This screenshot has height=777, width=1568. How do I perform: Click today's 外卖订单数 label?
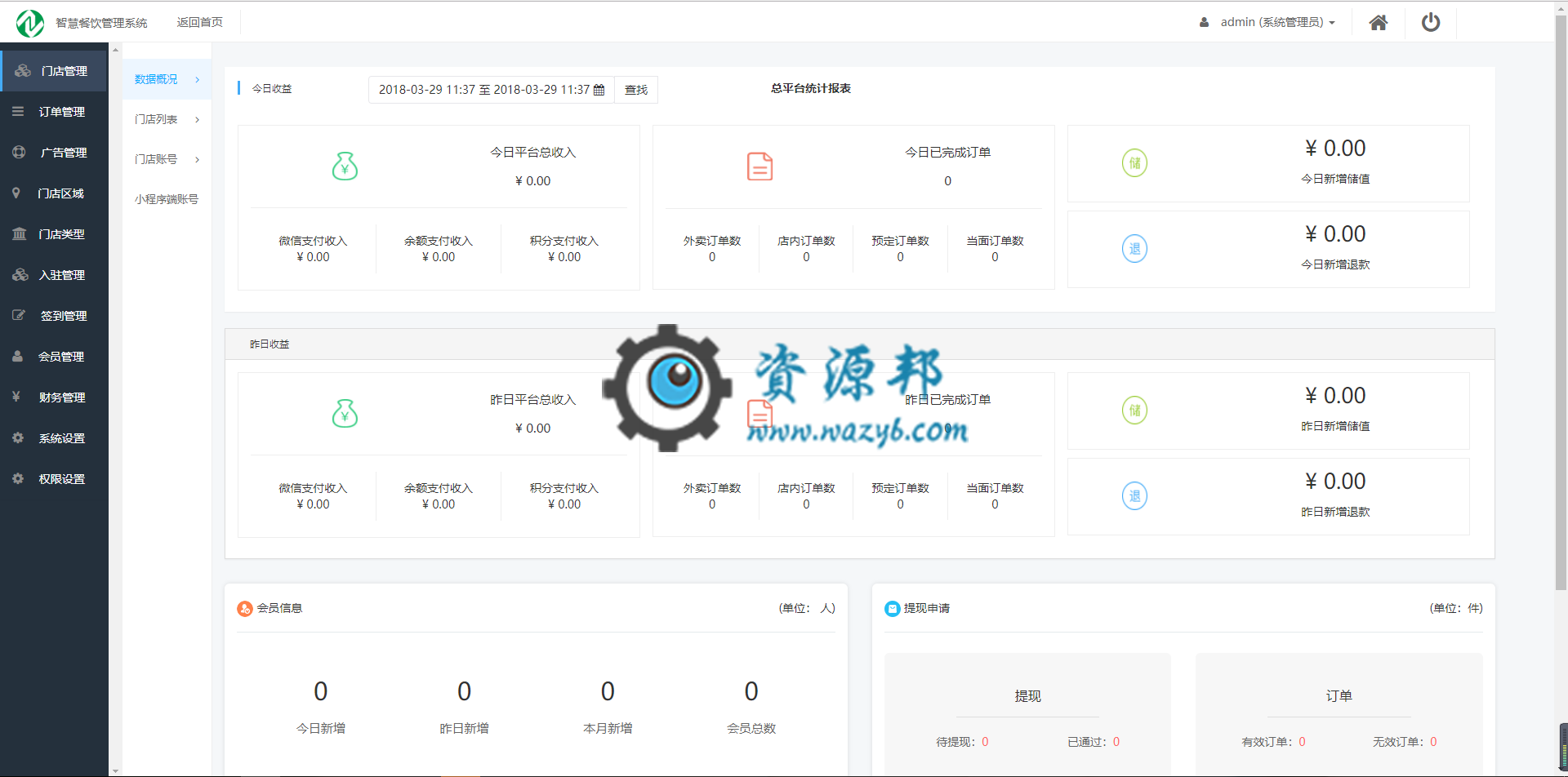tap(712, 241)
